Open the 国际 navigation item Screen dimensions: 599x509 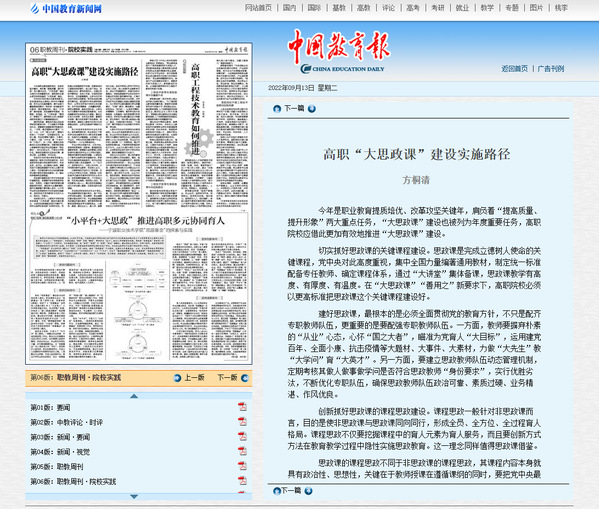[314, 8]
